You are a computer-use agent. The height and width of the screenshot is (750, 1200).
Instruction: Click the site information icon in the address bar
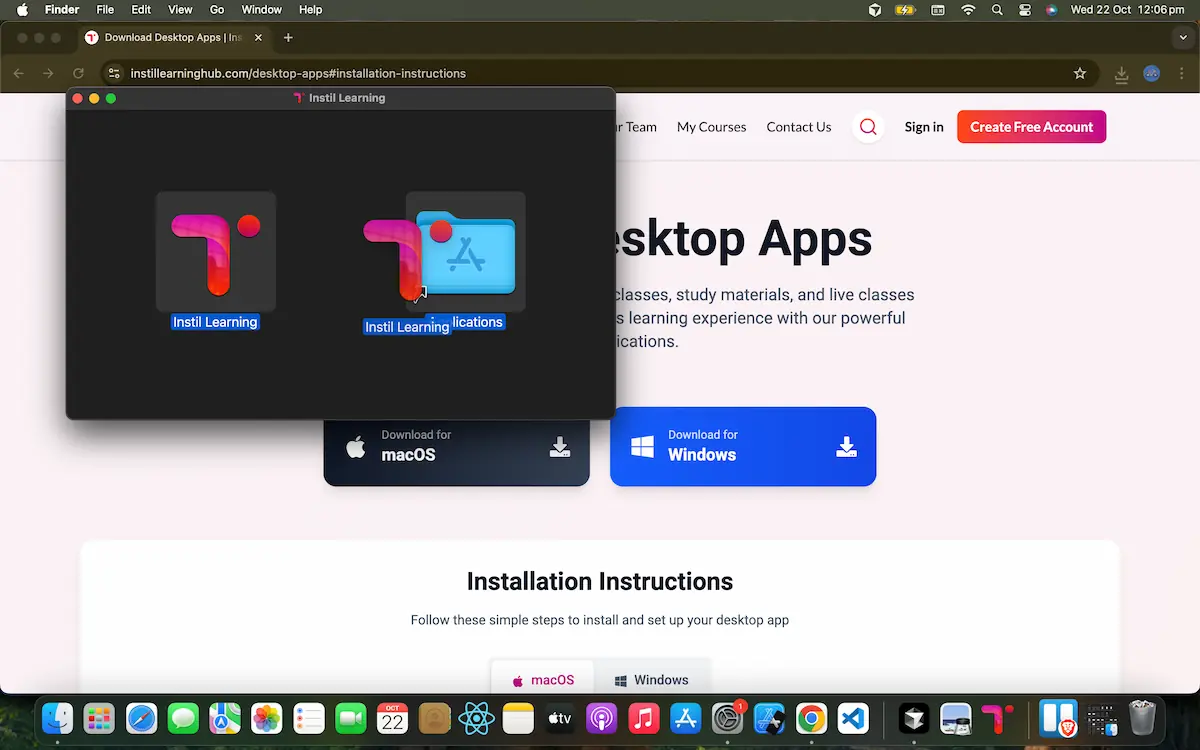113,73
